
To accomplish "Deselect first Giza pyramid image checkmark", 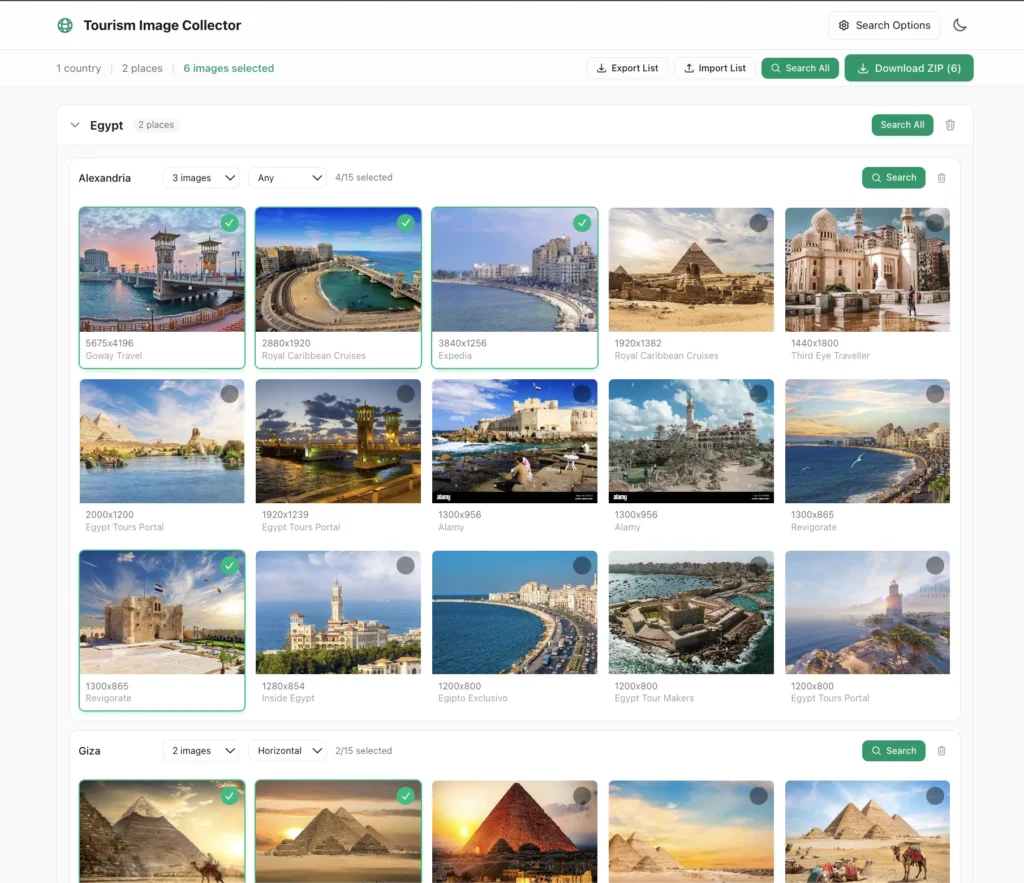I will click(229, 796).
